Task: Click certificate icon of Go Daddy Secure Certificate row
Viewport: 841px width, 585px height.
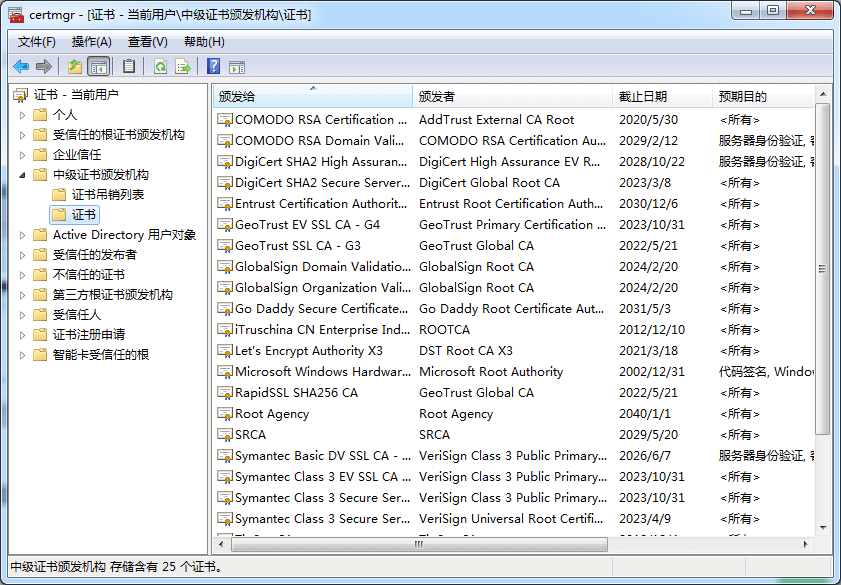Action: coord(225,309)
